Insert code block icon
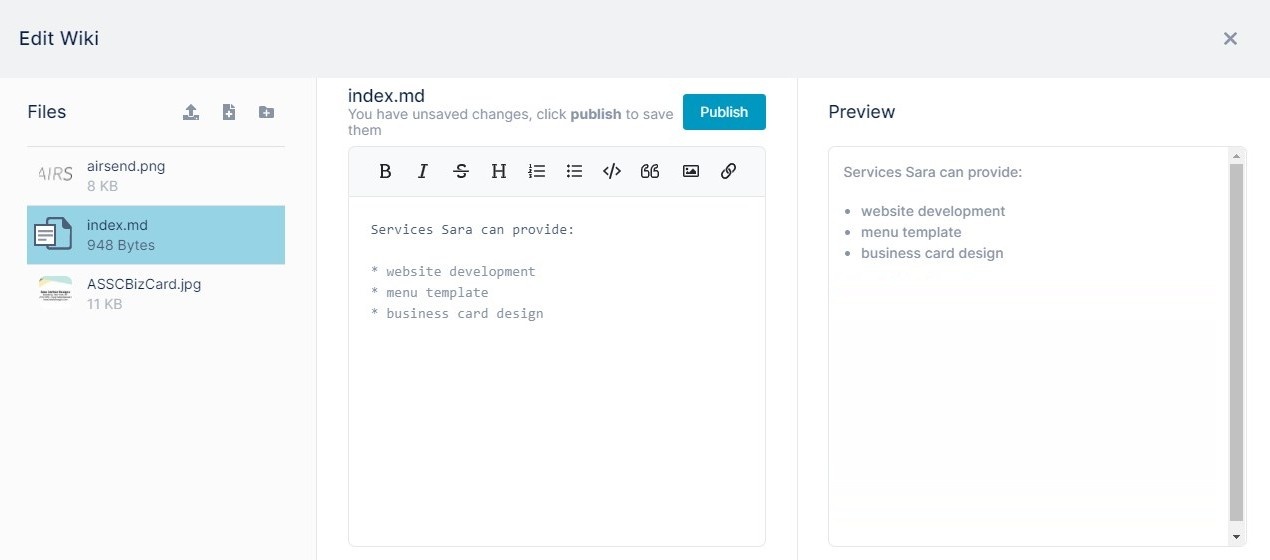The height and width of the screenshot is (560, 1270). coord(612,171)
